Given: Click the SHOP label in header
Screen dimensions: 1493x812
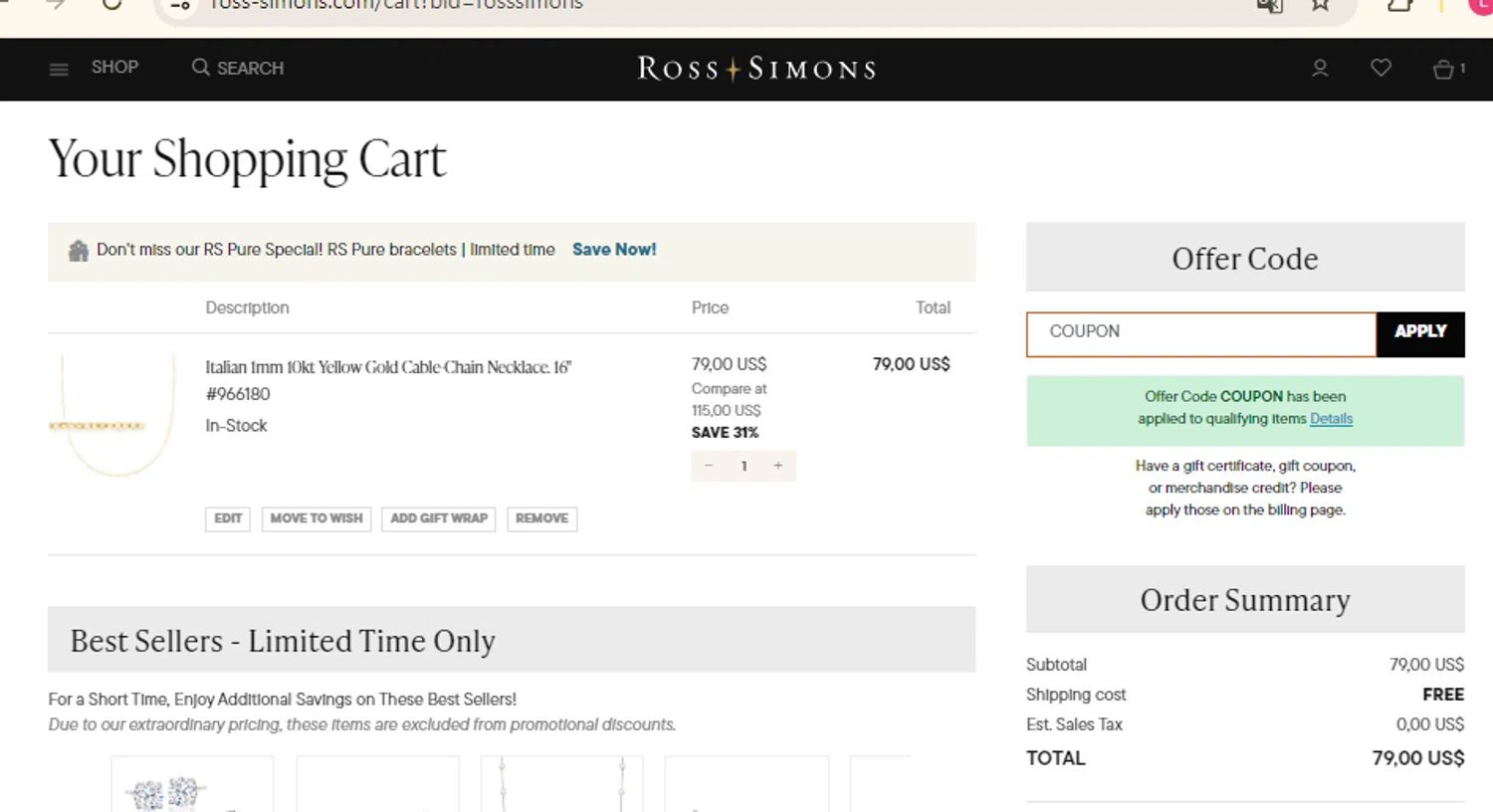Looking at the screenshot, I should pos(114,68).
